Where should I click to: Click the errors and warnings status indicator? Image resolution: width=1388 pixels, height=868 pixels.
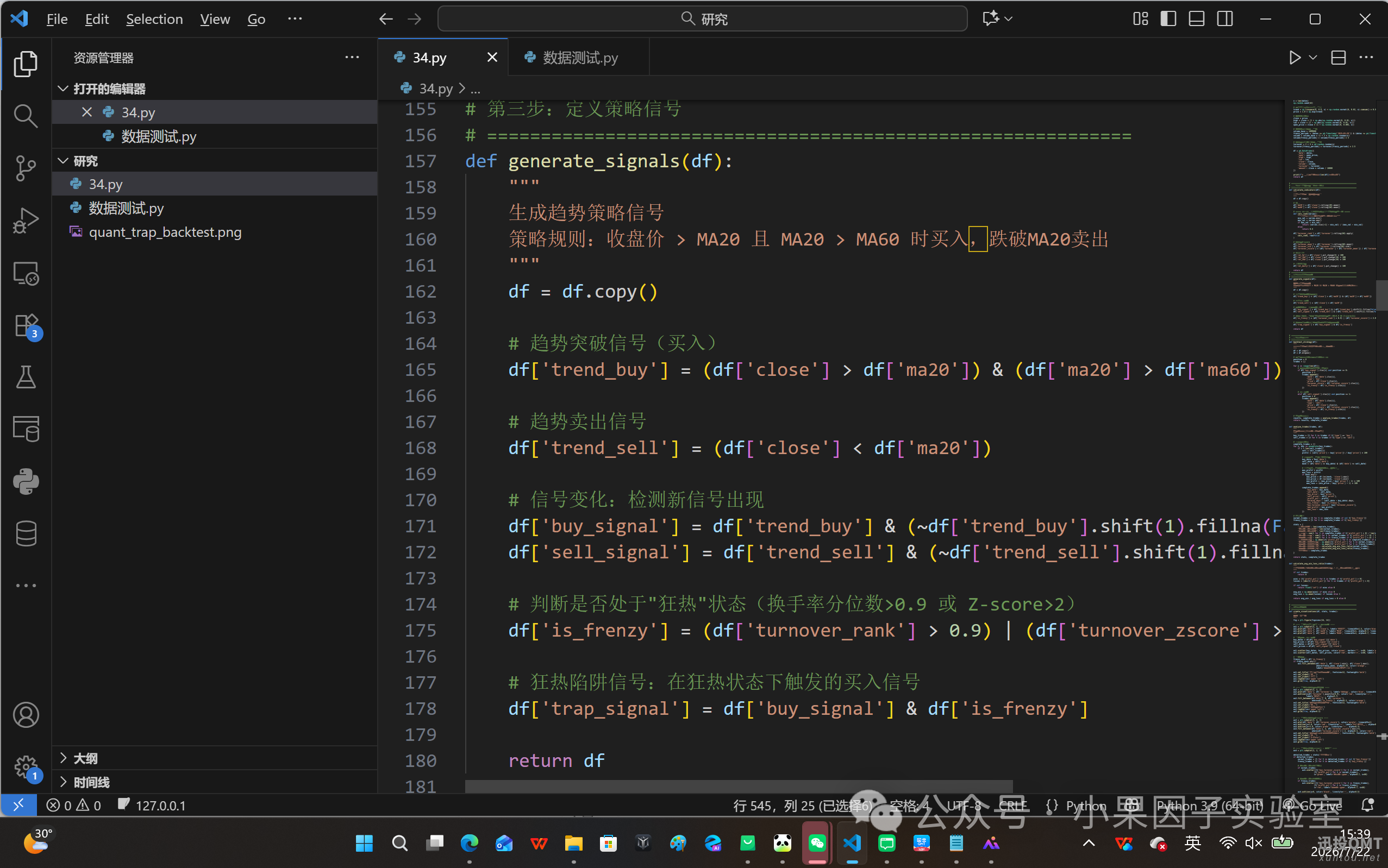(x=74, y=805)
